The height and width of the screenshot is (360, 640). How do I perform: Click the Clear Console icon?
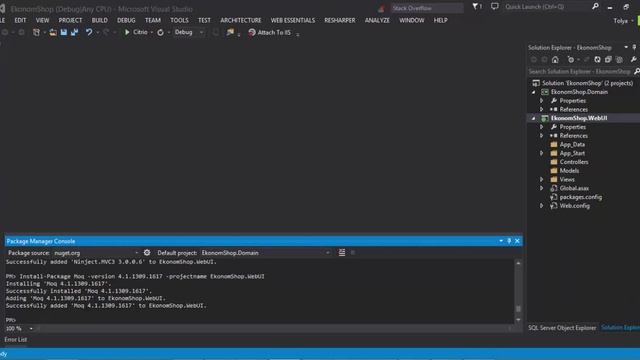click(x=342, y=253)
